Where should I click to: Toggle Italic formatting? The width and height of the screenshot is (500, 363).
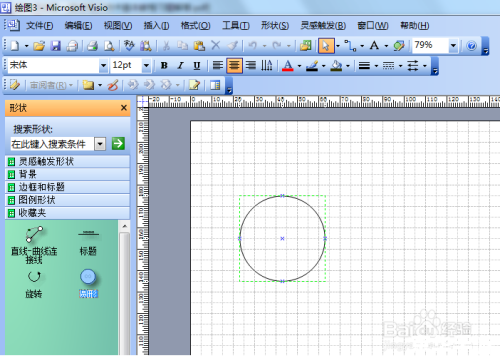(180, 66)
